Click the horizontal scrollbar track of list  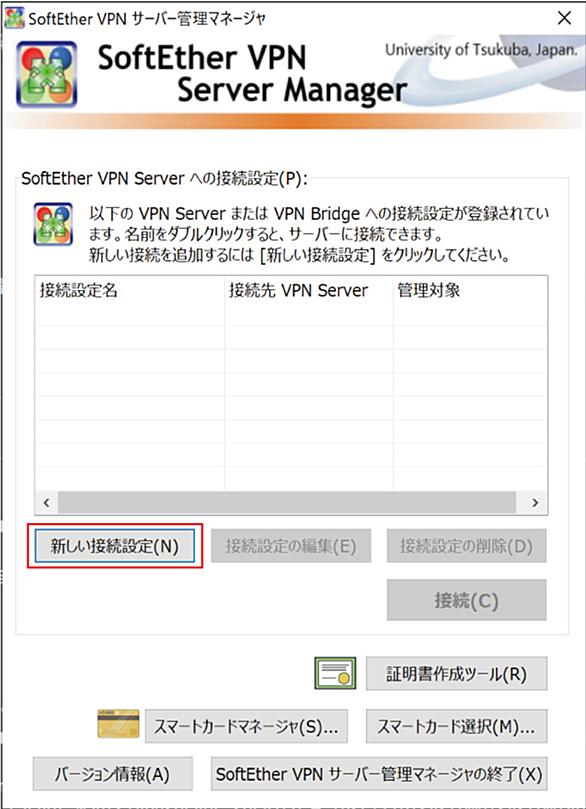coord(287,502)
